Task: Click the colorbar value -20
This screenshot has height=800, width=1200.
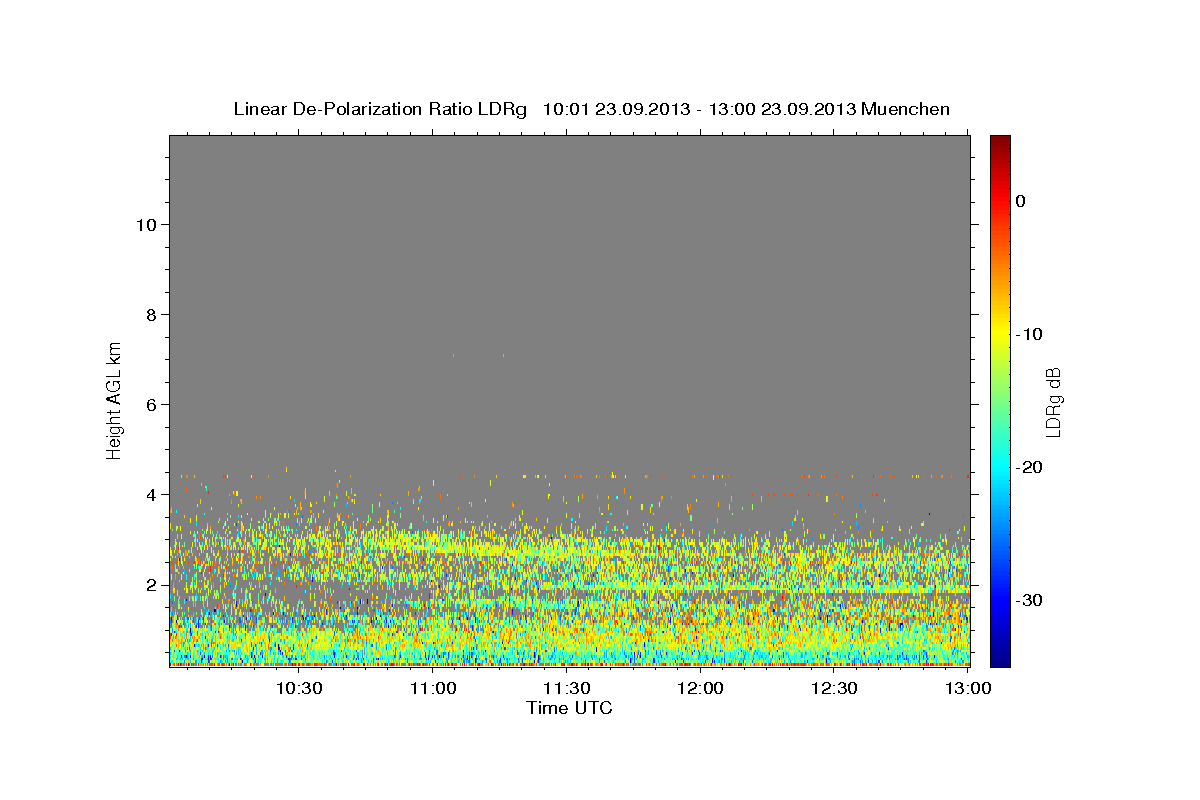Action: (x=1029, y=467)
